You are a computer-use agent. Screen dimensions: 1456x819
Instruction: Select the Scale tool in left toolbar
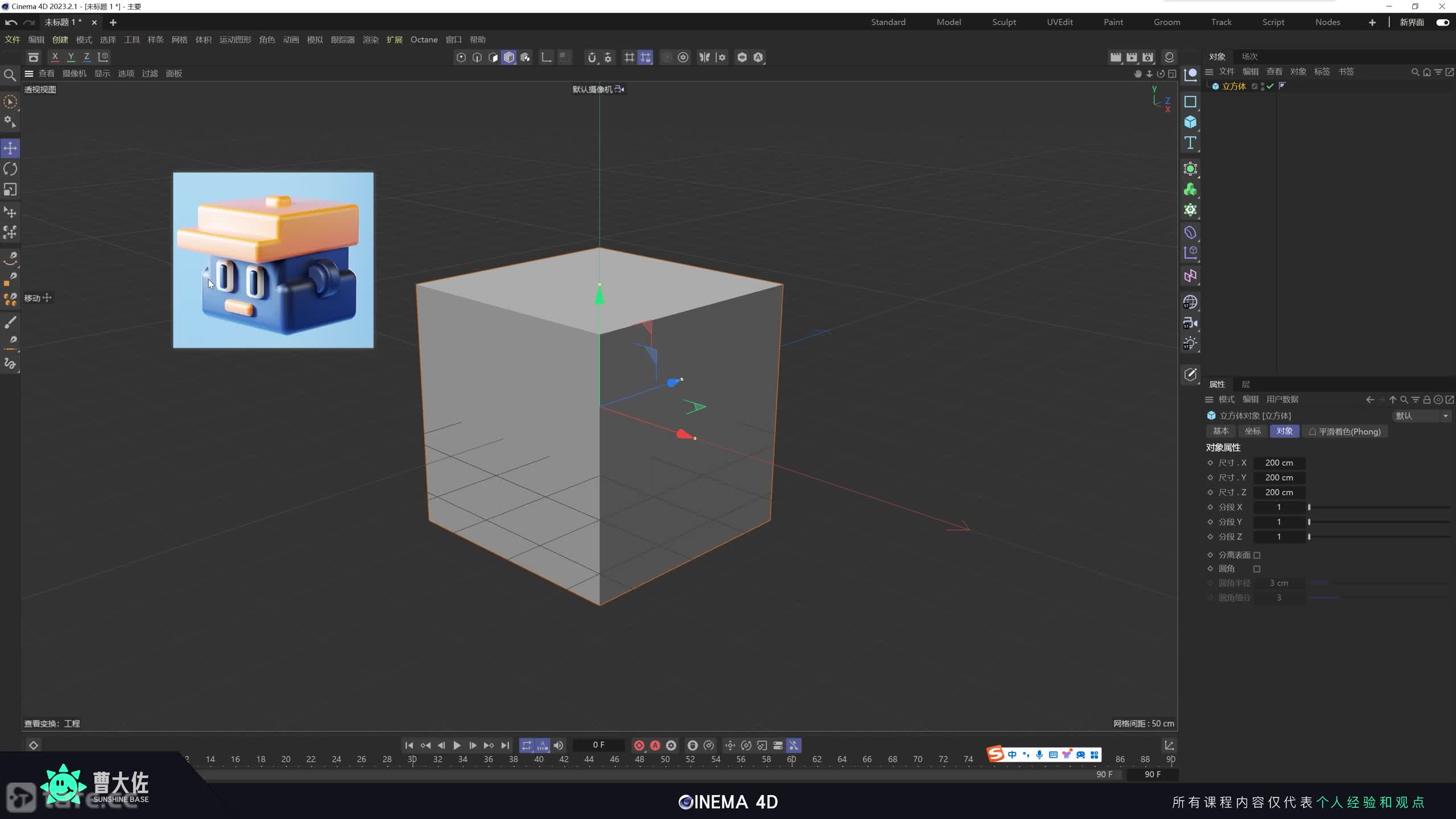coord(10,189)
